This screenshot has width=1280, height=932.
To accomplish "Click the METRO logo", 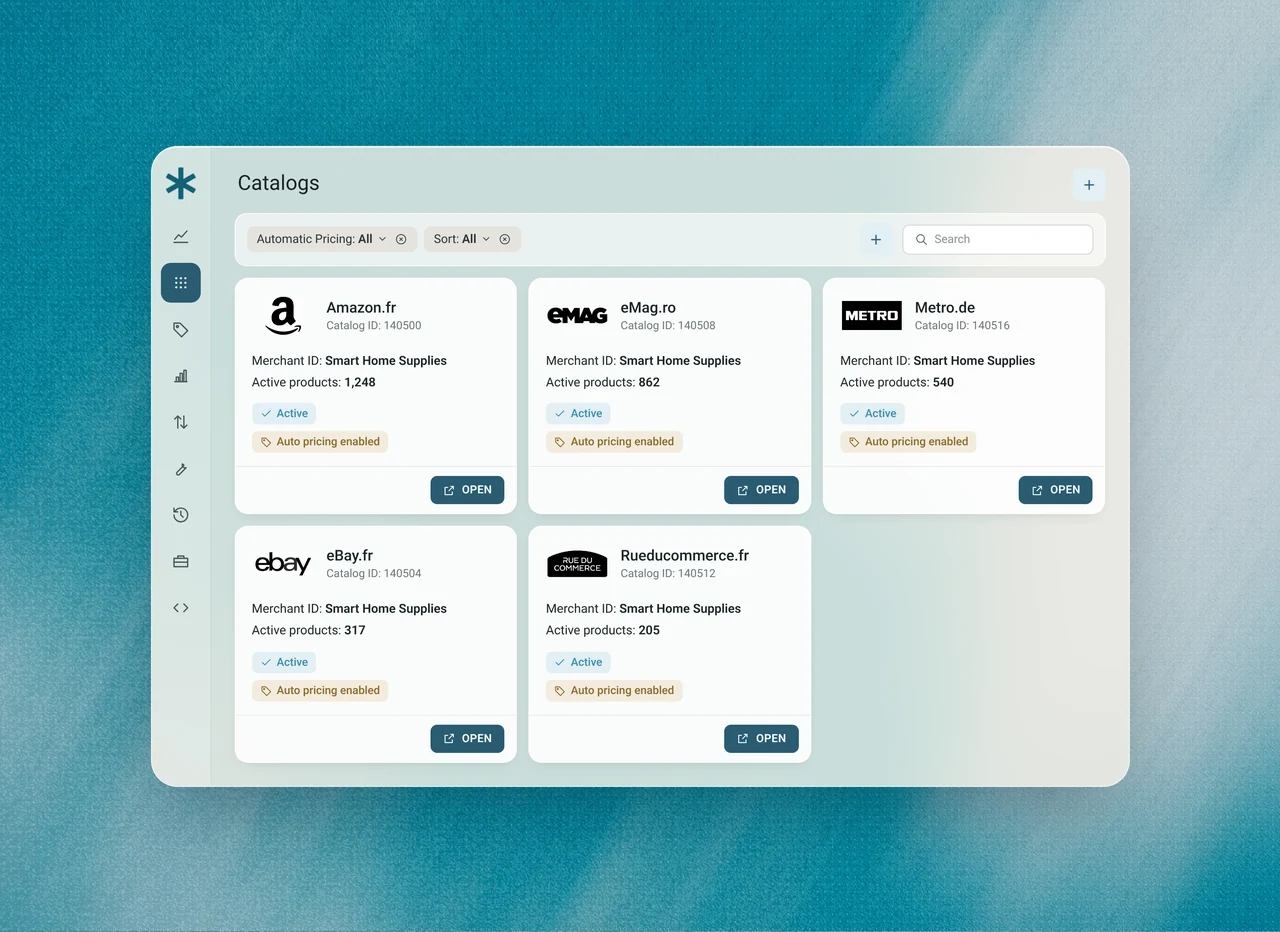I will tap(871, 316).
